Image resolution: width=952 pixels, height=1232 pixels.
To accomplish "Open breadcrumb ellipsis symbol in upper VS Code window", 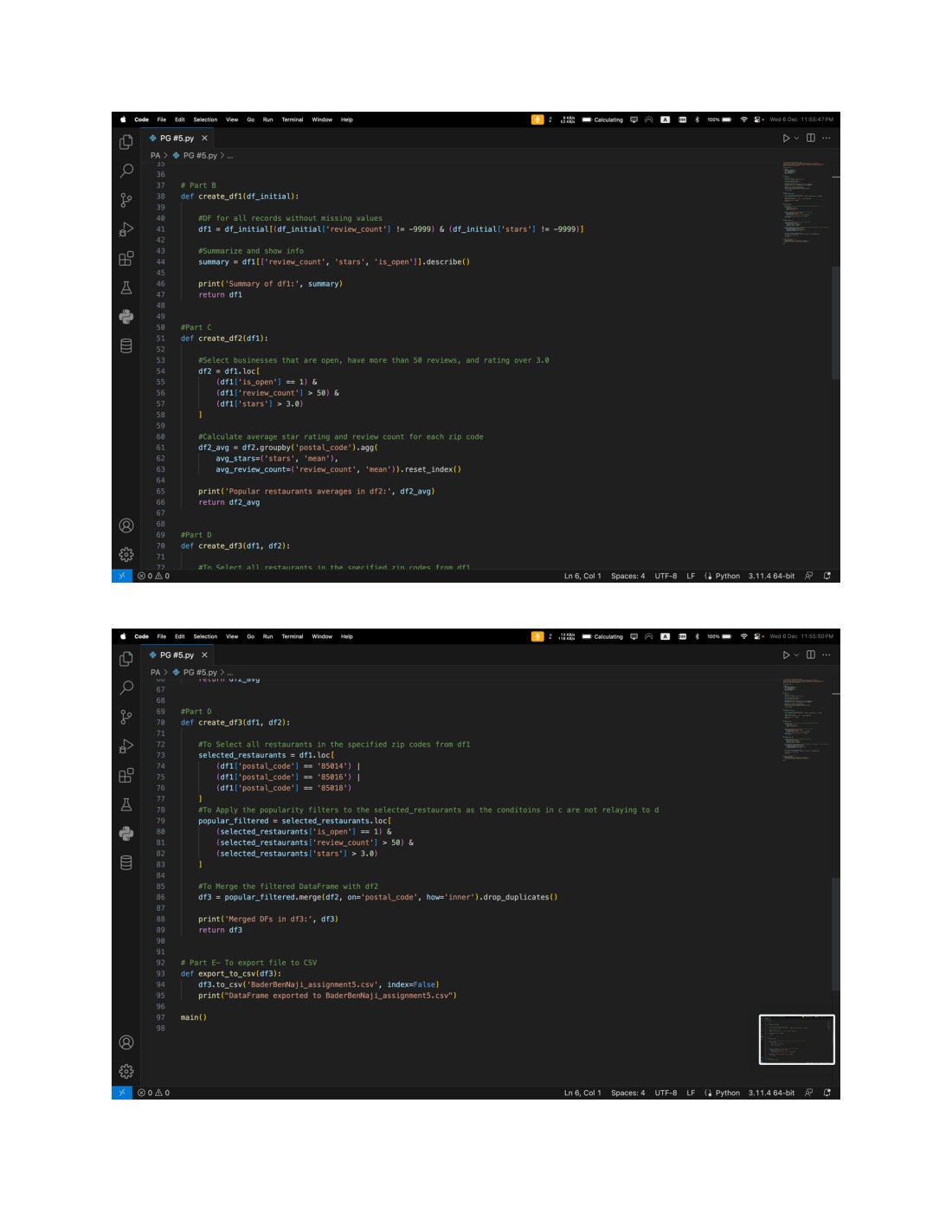I will pos(230,156).
